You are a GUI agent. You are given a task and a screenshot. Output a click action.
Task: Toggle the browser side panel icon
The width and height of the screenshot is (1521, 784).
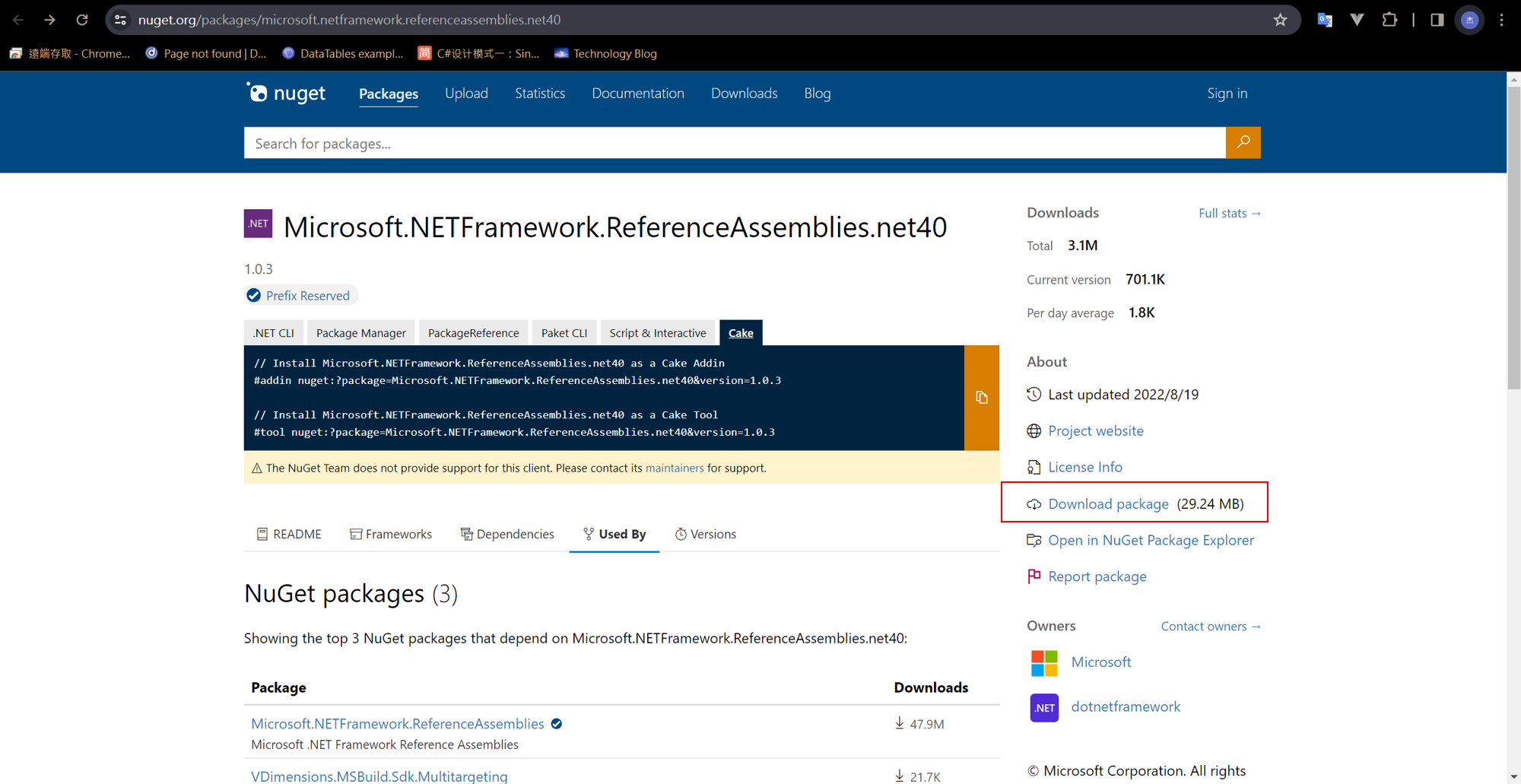1437,20
